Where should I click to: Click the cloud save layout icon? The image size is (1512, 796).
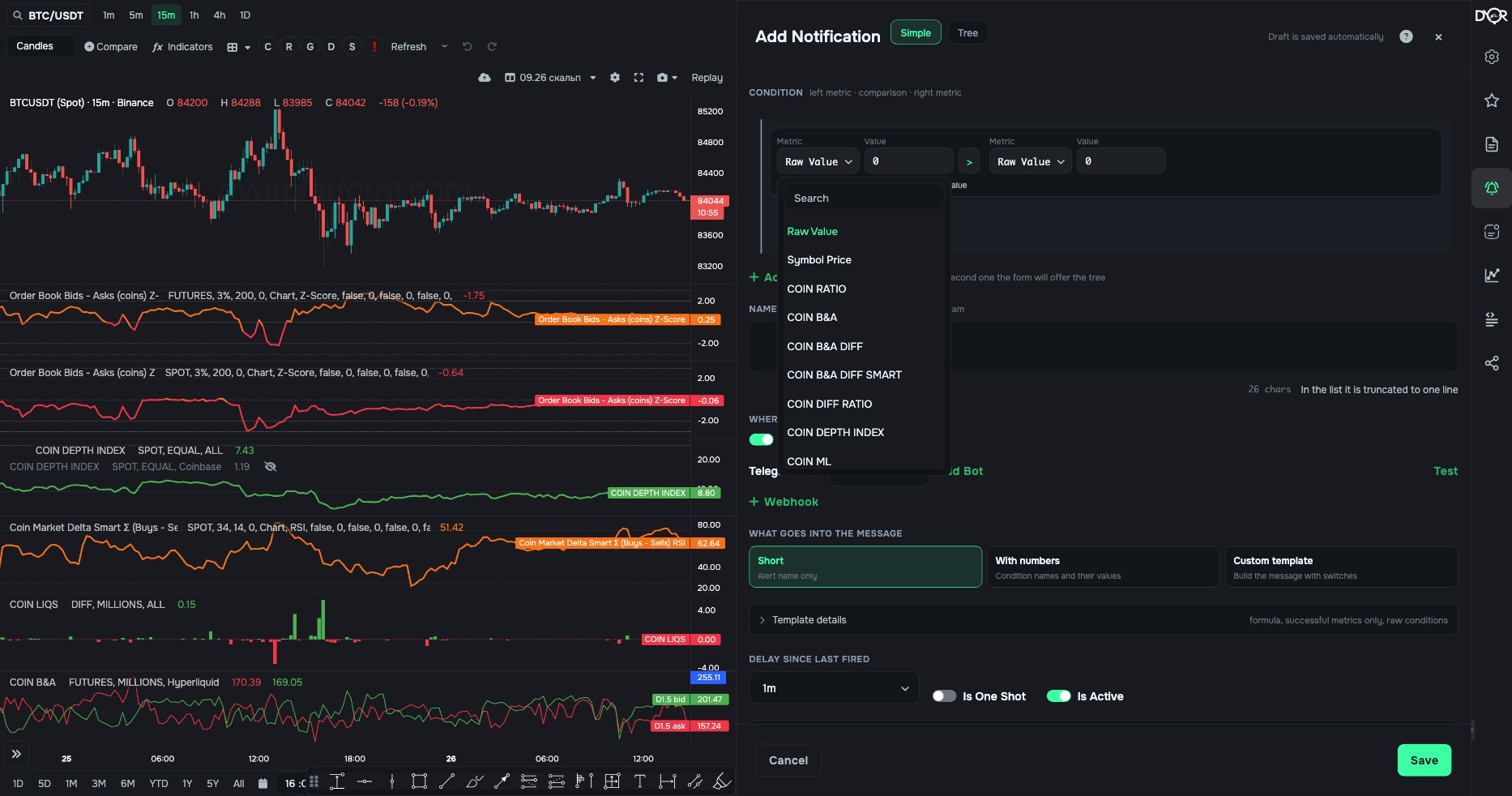pos(485,78)
